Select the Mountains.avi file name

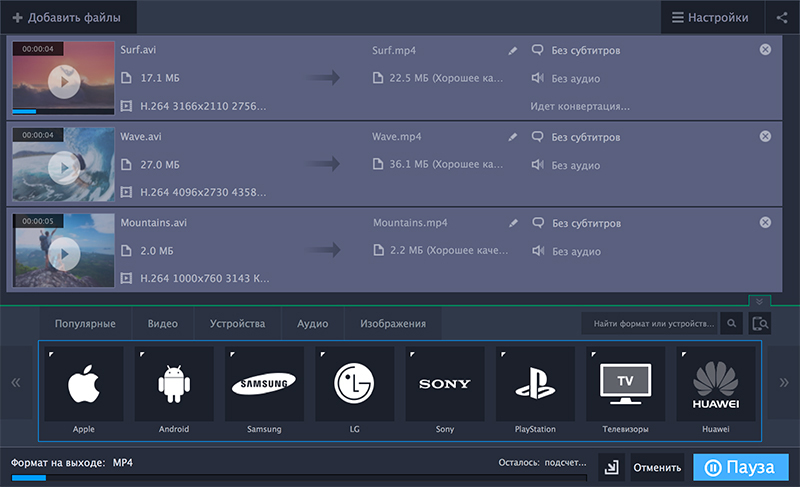pyautogui.click(x=154, y=222)
